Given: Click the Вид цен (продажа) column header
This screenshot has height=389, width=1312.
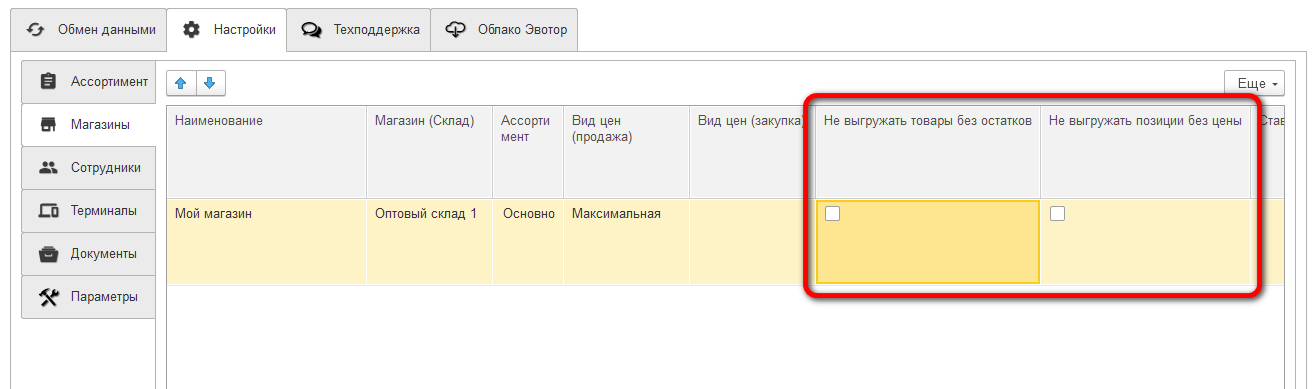Looking at the screenshot, I should pyautogui.click(x=626, y=151).
